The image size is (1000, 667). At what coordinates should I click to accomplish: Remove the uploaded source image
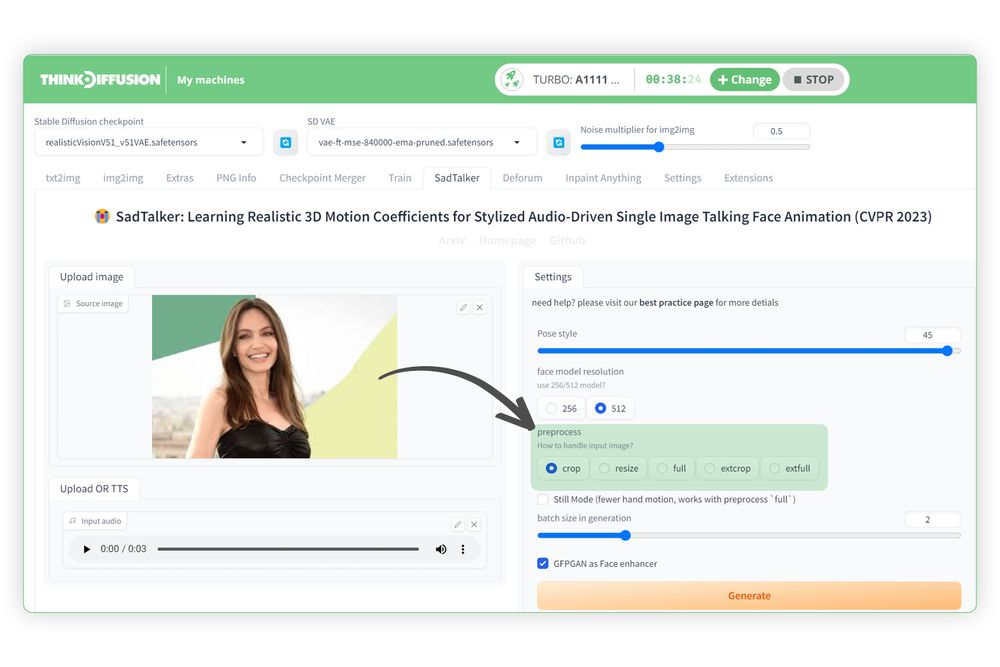[x=480, y=308]
